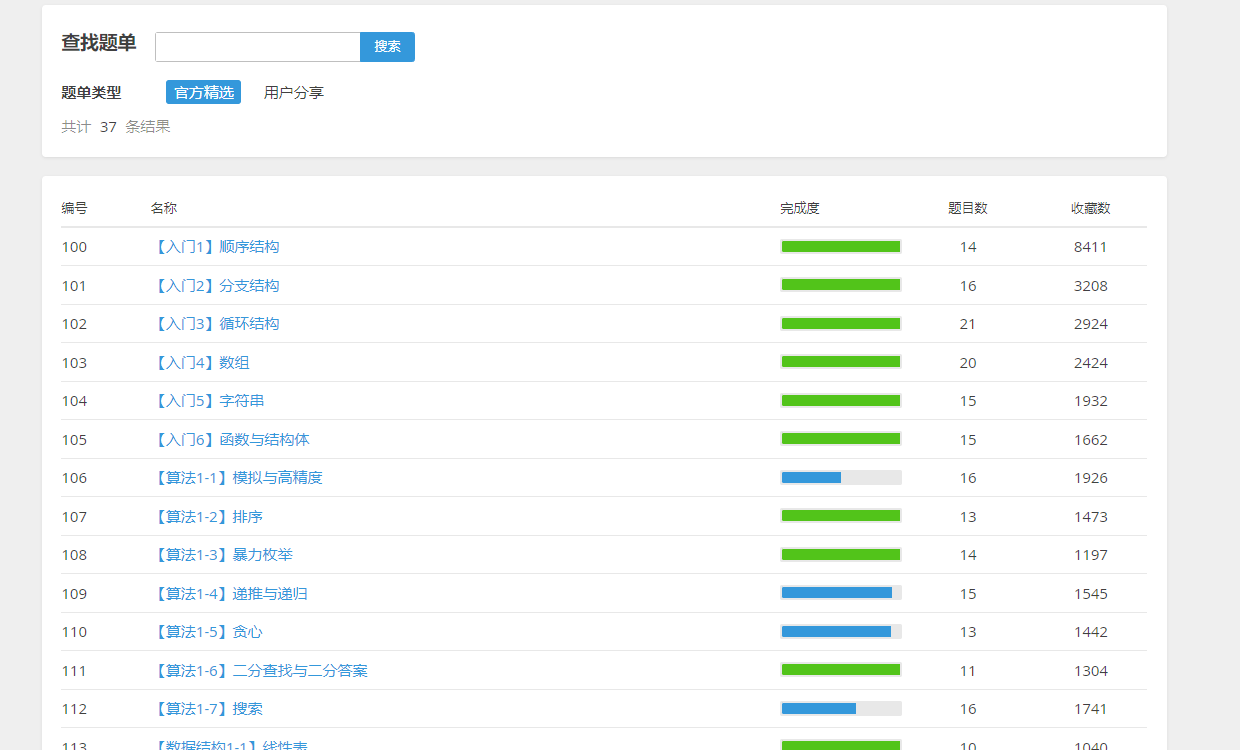
Task: Click the list number 106 cell
Action: 74,478
